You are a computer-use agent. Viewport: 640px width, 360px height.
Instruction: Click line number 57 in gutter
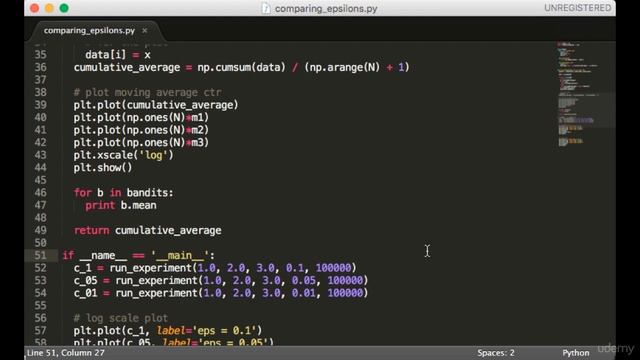point(40,331)
